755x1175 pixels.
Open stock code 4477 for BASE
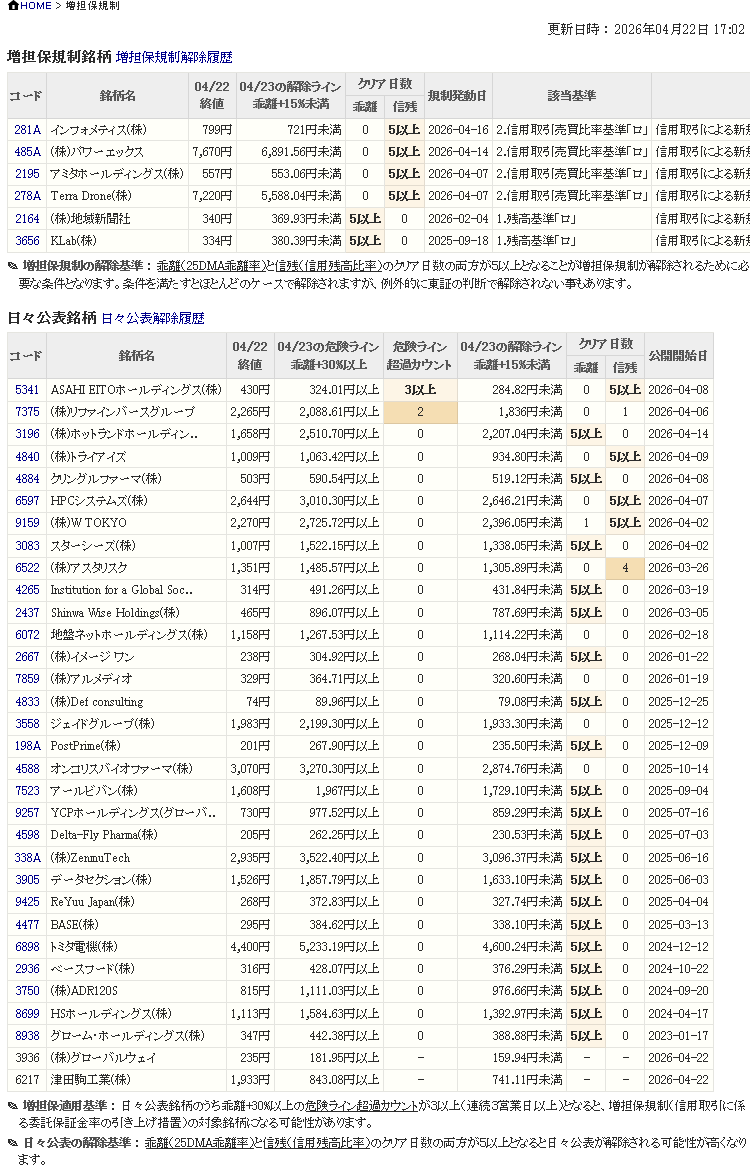click(27, 925)
